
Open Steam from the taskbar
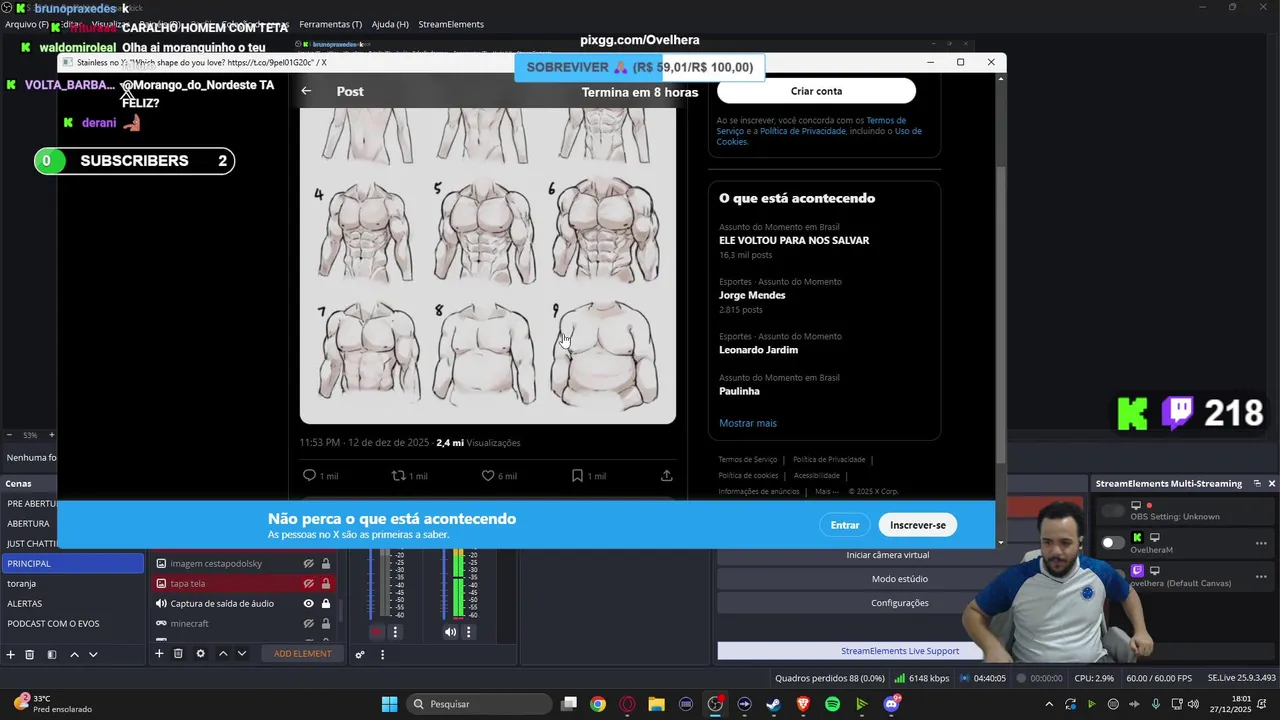tap(773, 704)
